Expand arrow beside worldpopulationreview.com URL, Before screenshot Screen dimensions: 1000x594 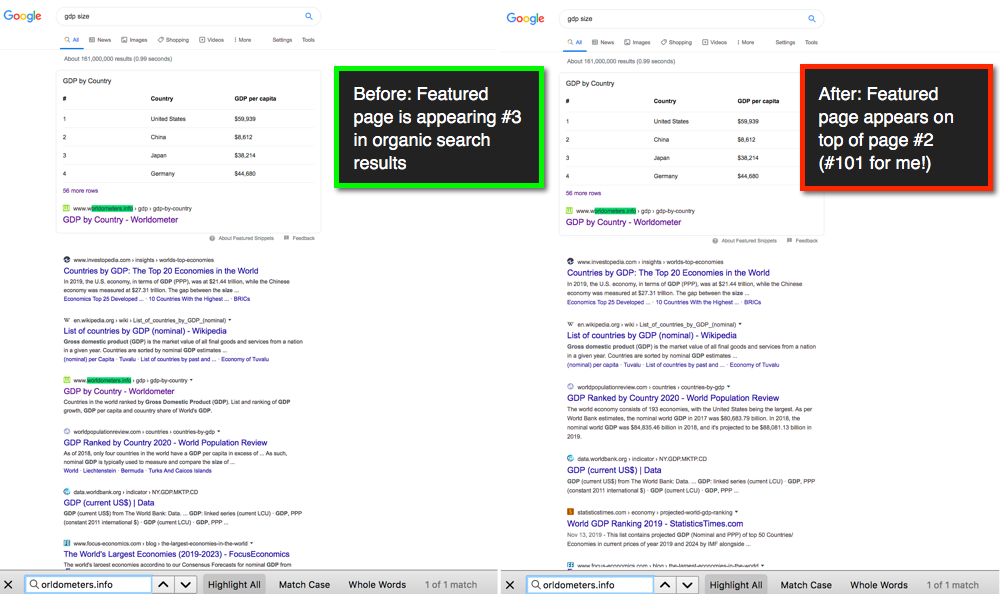click(219, 431)
